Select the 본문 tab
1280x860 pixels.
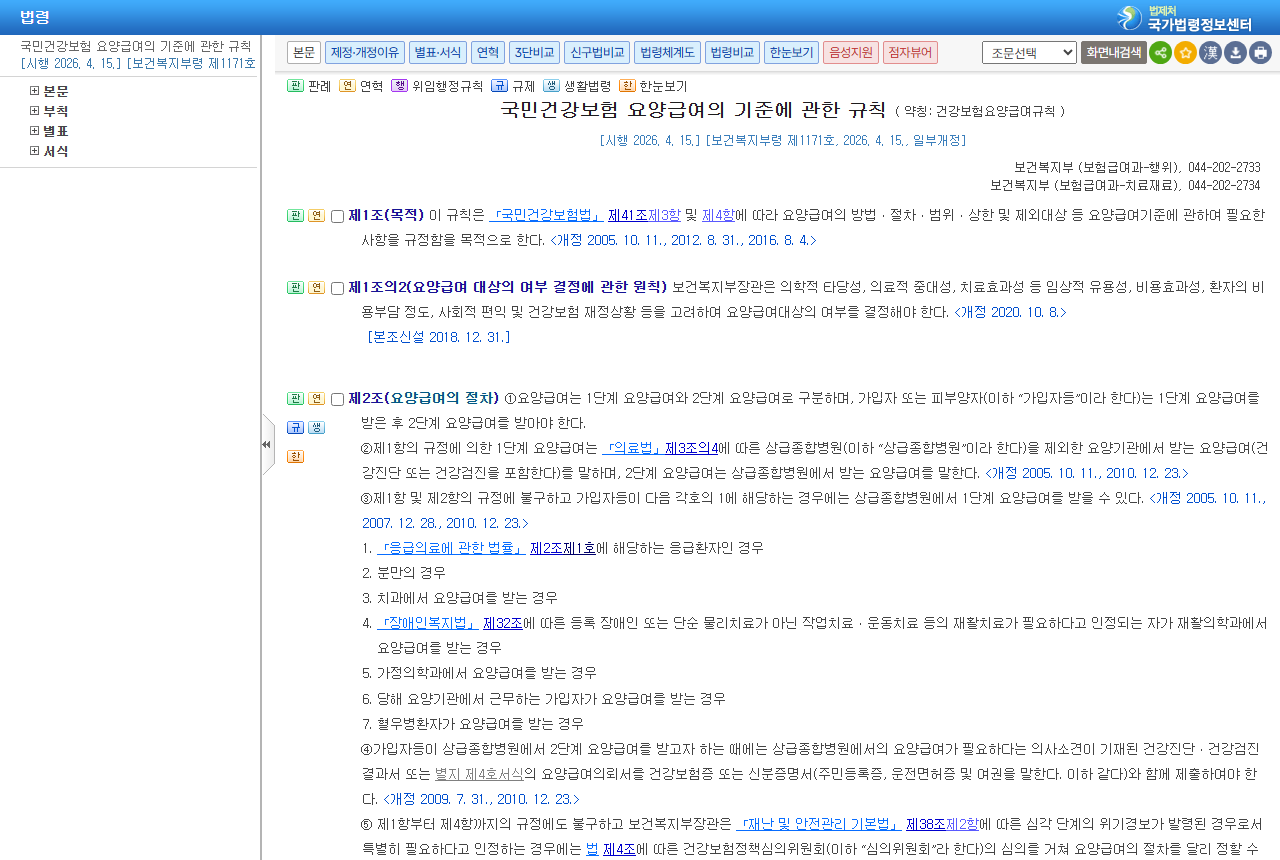pyautogui.click(x=304, y=52)
